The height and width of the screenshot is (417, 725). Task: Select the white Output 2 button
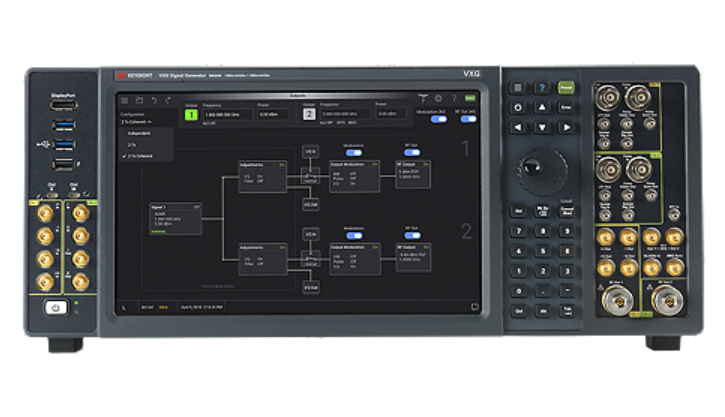pyautogui.click(x=309, y=114)
